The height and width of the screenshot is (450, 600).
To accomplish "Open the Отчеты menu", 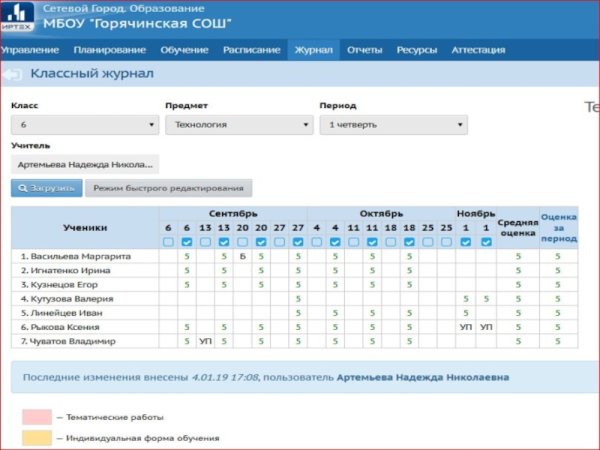I will (364, 50).
